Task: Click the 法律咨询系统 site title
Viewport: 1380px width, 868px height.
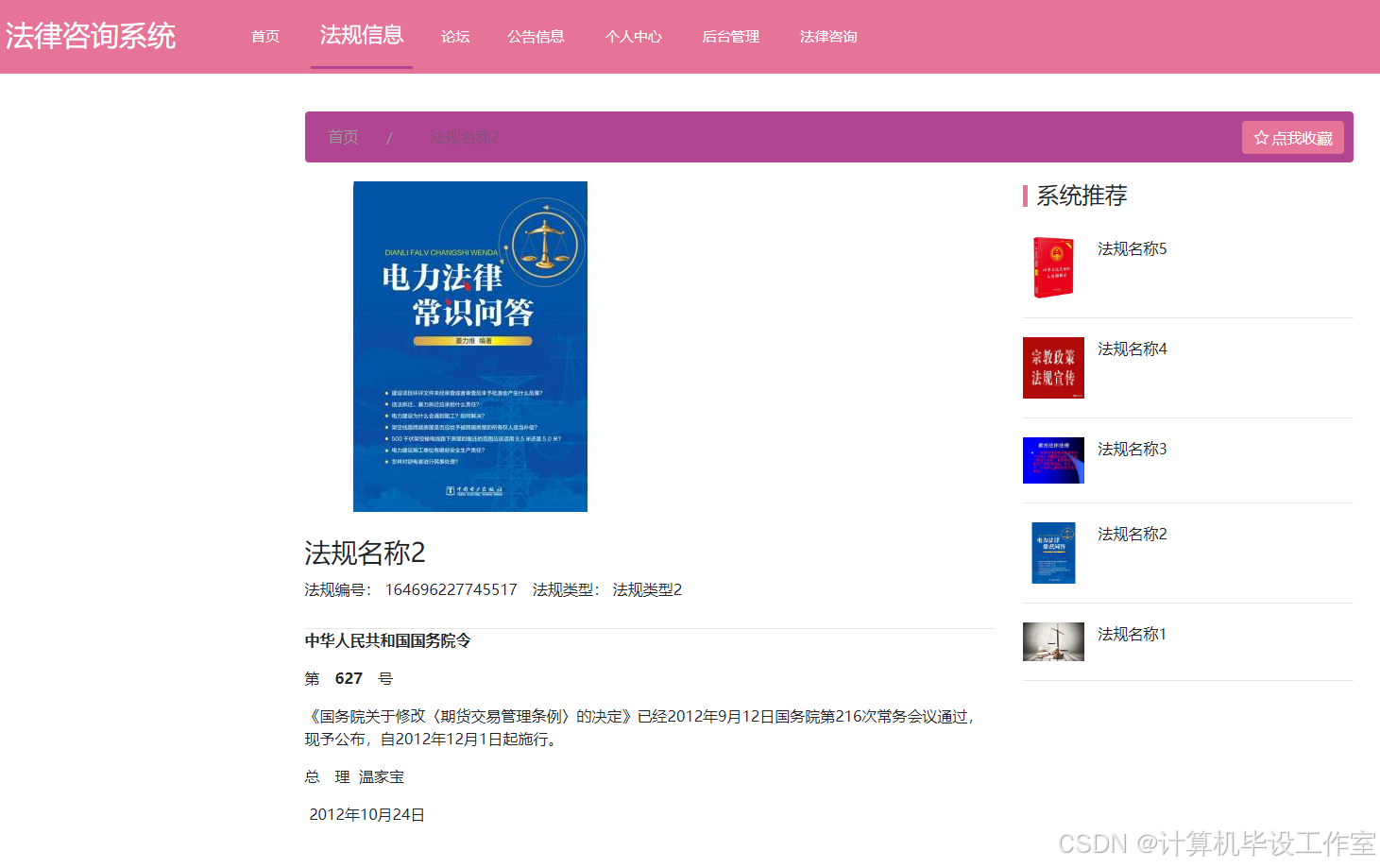Action: click(x=91, y=36)
